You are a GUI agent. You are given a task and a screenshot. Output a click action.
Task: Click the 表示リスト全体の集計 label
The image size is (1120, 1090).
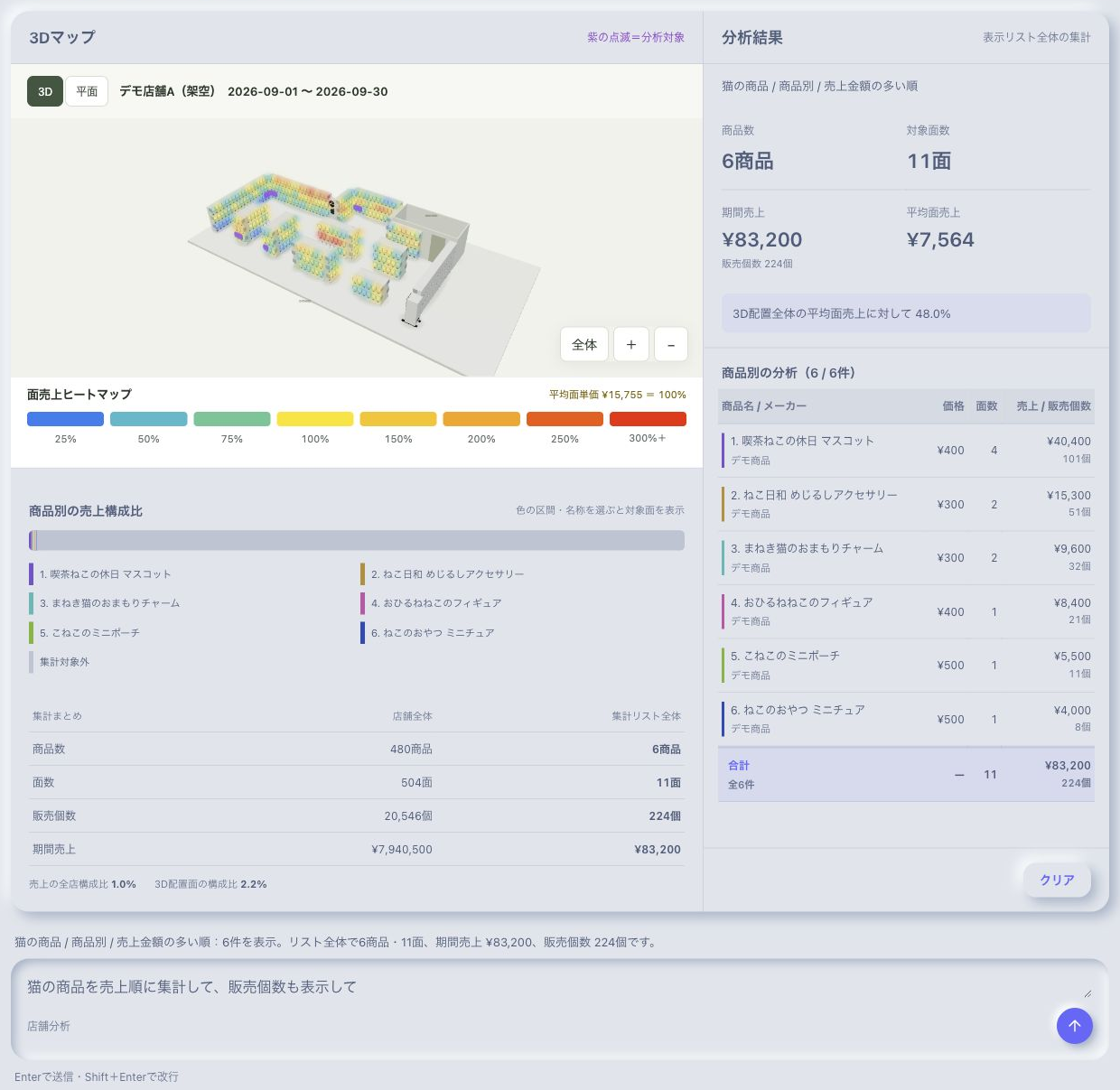tap(1037, 37)
